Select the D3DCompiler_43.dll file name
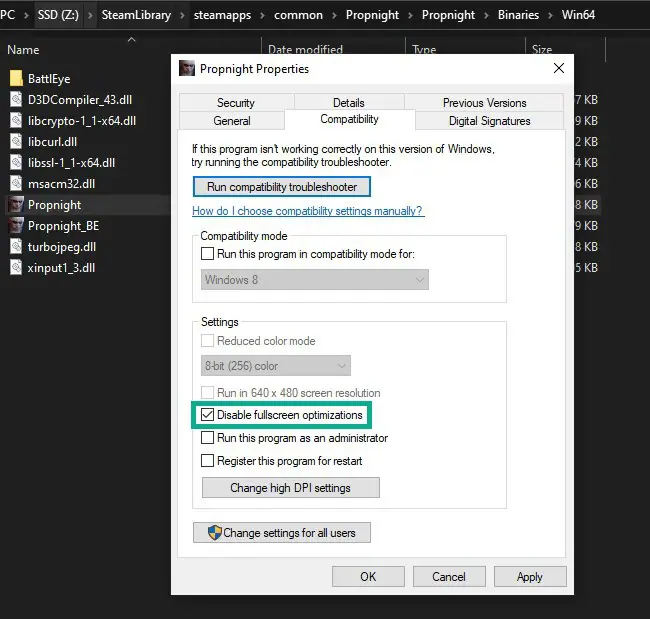The height and width of the screenshot is (619, 650). tap(80, 100)
